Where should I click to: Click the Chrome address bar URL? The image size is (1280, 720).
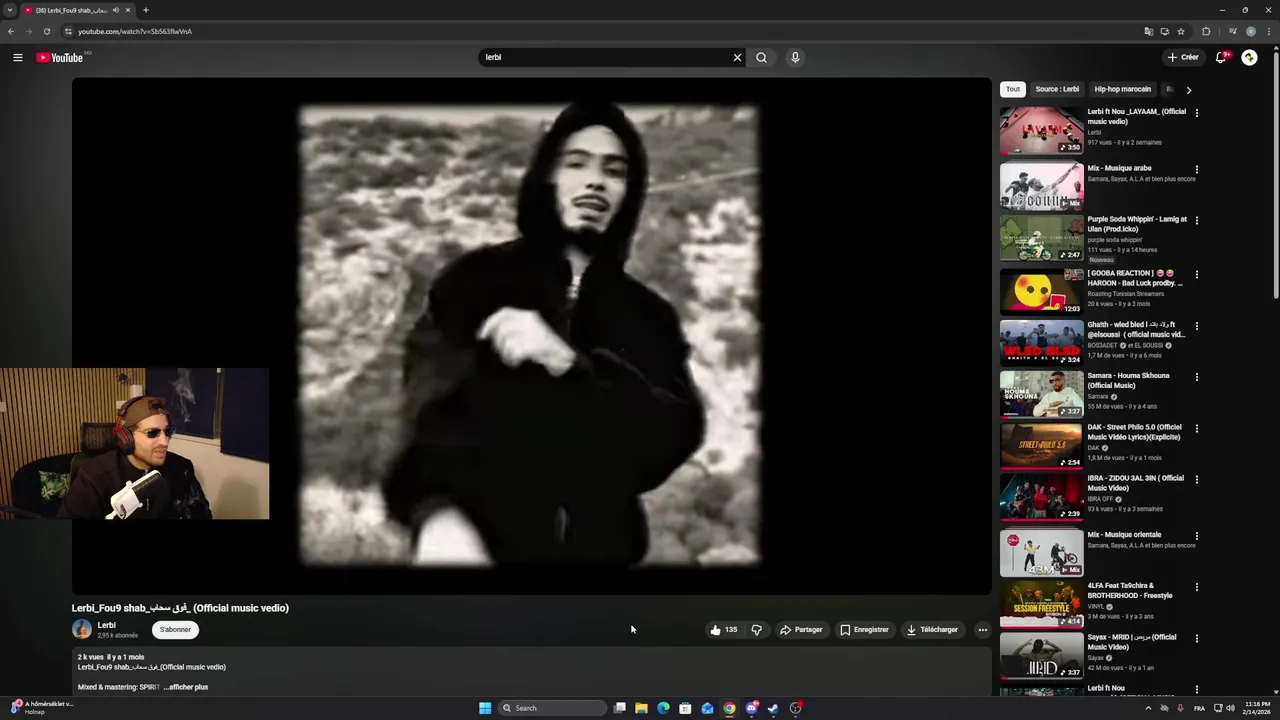pyautogui.click(x=135, y=31)
